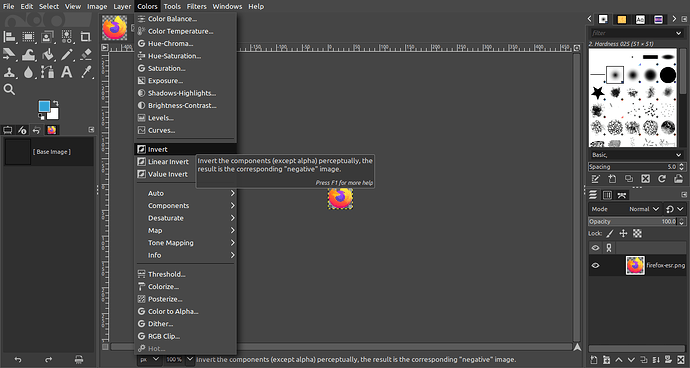690x368 pixels.
Task: Select the [ Base Image ] undo history entry
Action: 49,152
